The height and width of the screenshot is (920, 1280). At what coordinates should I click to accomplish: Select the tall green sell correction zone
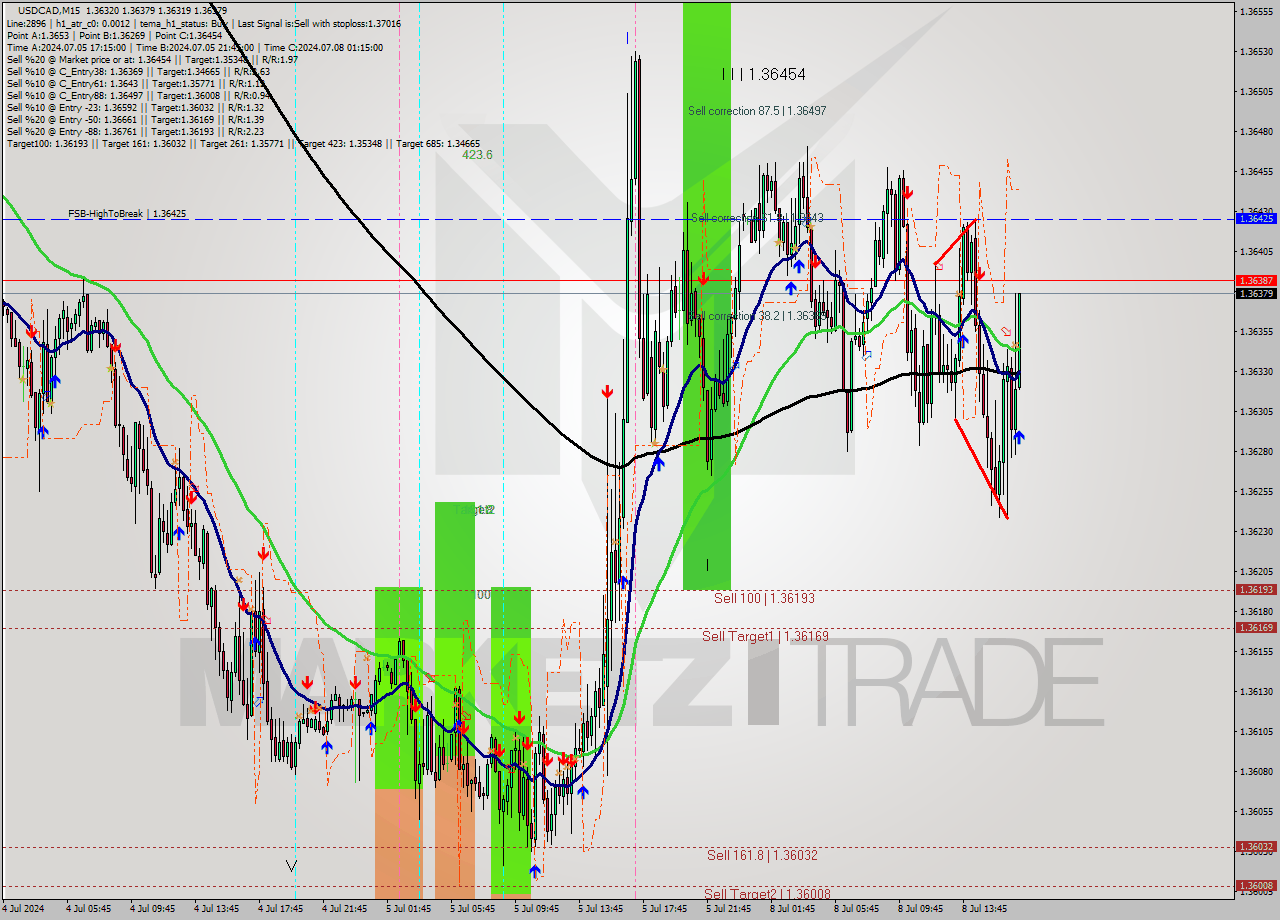click(x=707, y=296)
